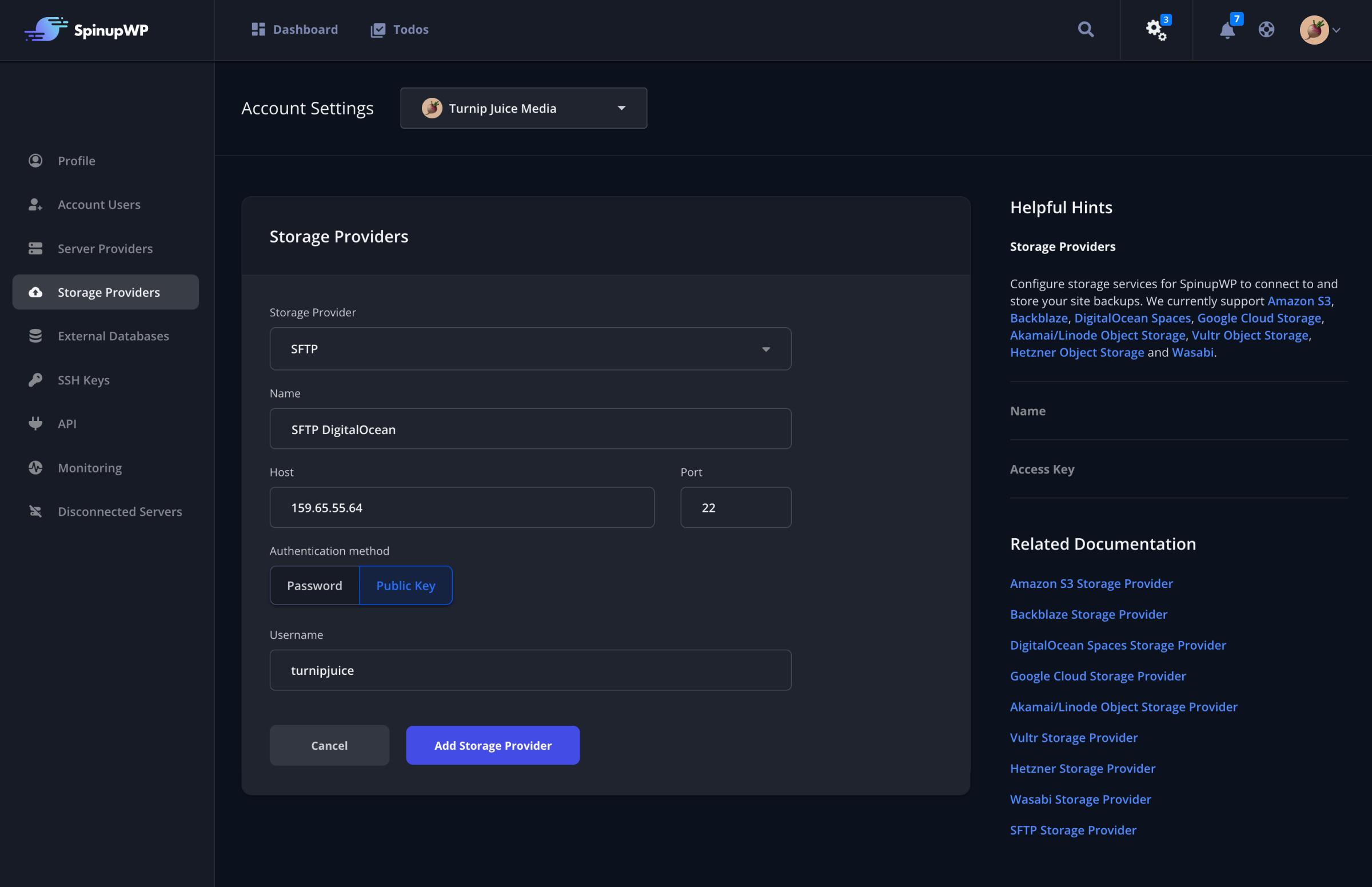The image size is (1372, 887).
Task: Click the globe help icon in header
Action: (1266, 29)
